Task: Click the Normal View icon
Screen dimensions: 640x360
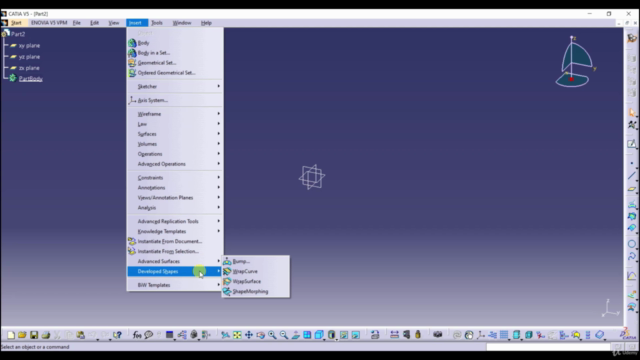Action: (296, 335)
